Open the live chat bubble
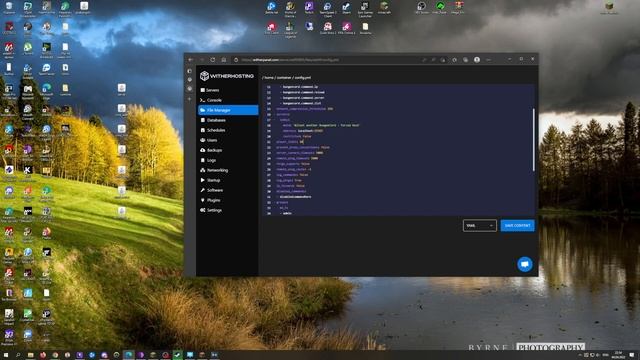 (524, 264)
